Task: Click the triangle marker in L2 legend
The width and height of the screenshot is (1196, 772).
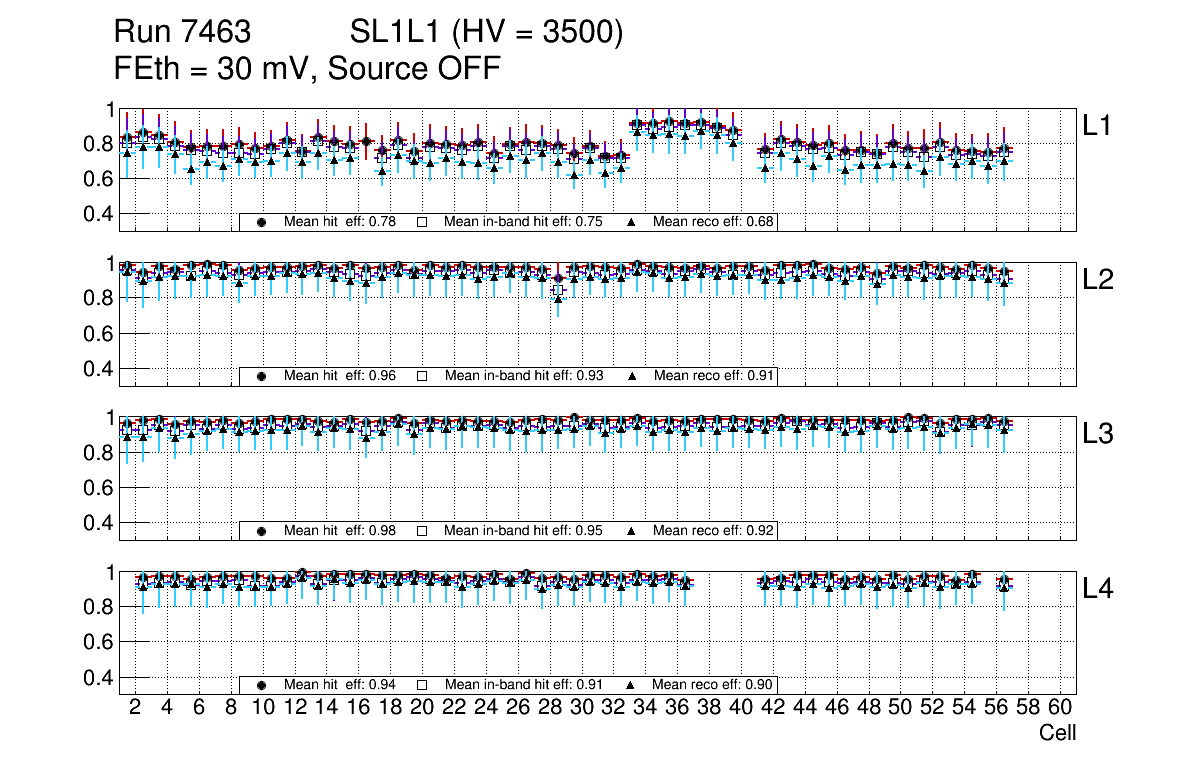Action: [x=632, y=376]
